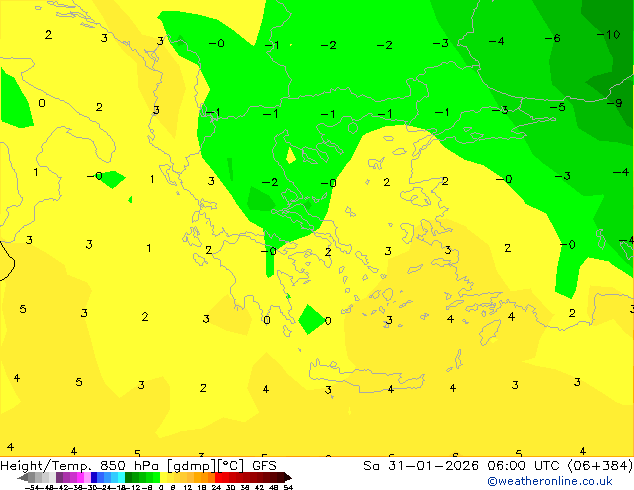Viewport: 634px width, 490px height.
Task: Click the '-9' temperature value on the map
Action: click(615, 103)
